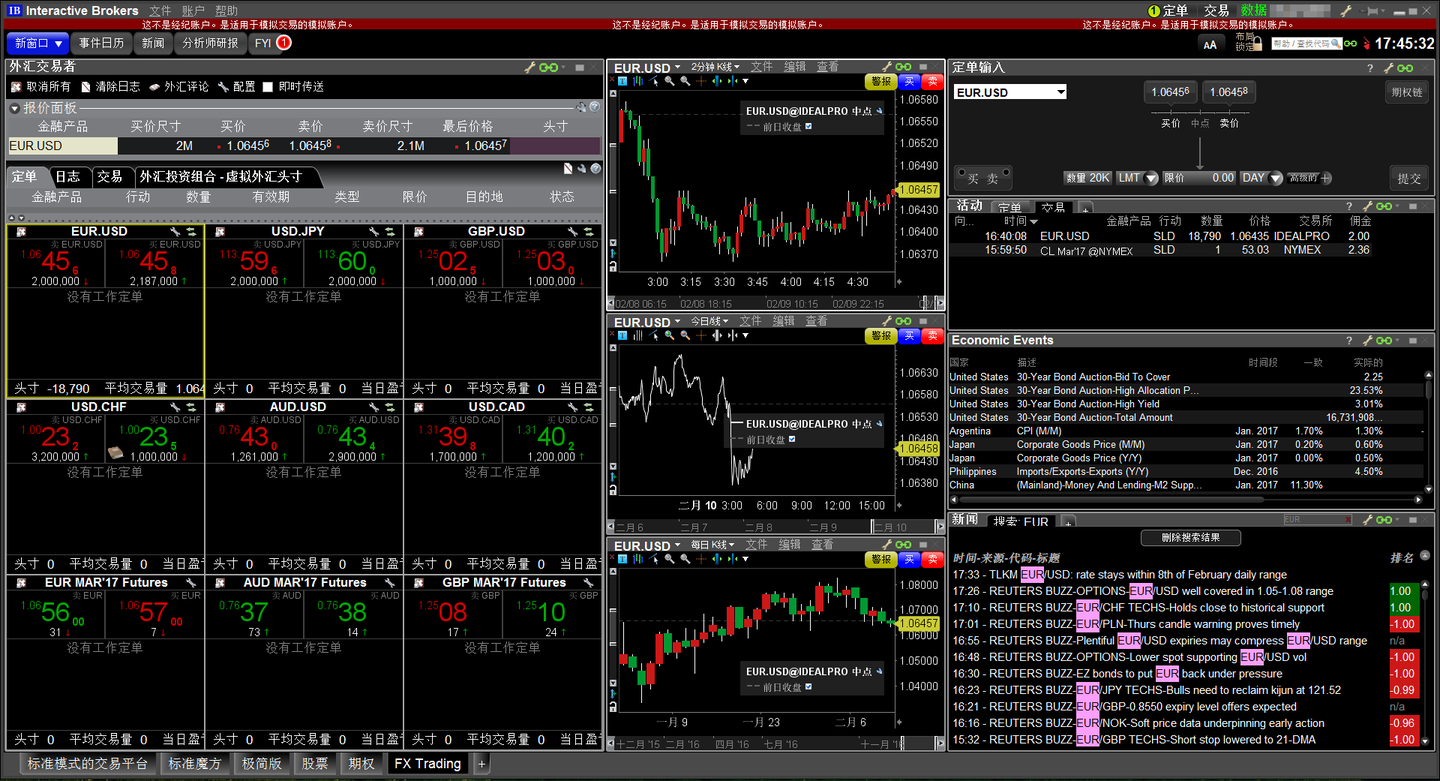The width and height of the screenshot is (1440, 781).
Task: Zoom out on the 今日线 chart
Action: 685,336
